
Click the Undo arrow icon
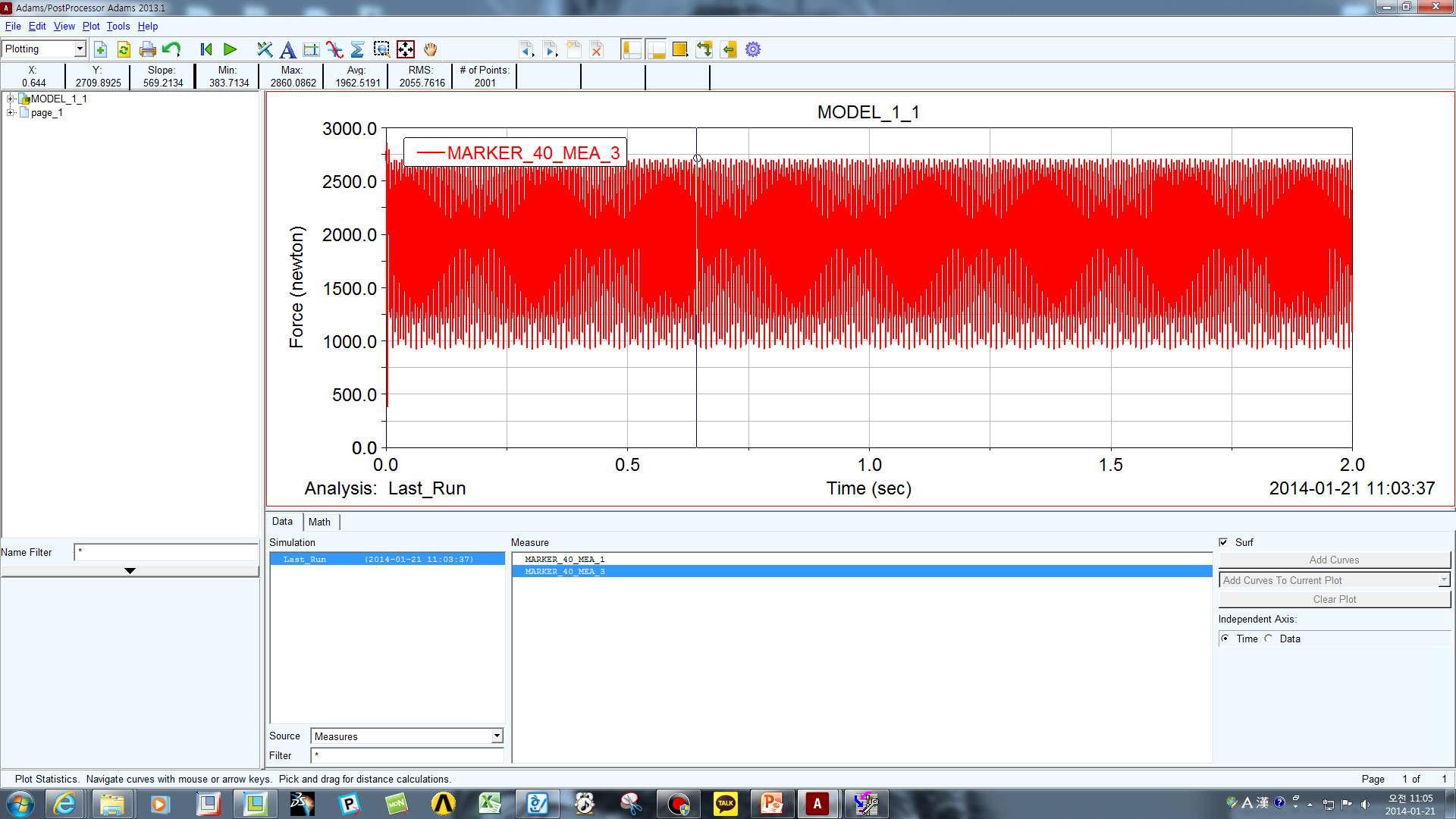click(x=171, y=49)
